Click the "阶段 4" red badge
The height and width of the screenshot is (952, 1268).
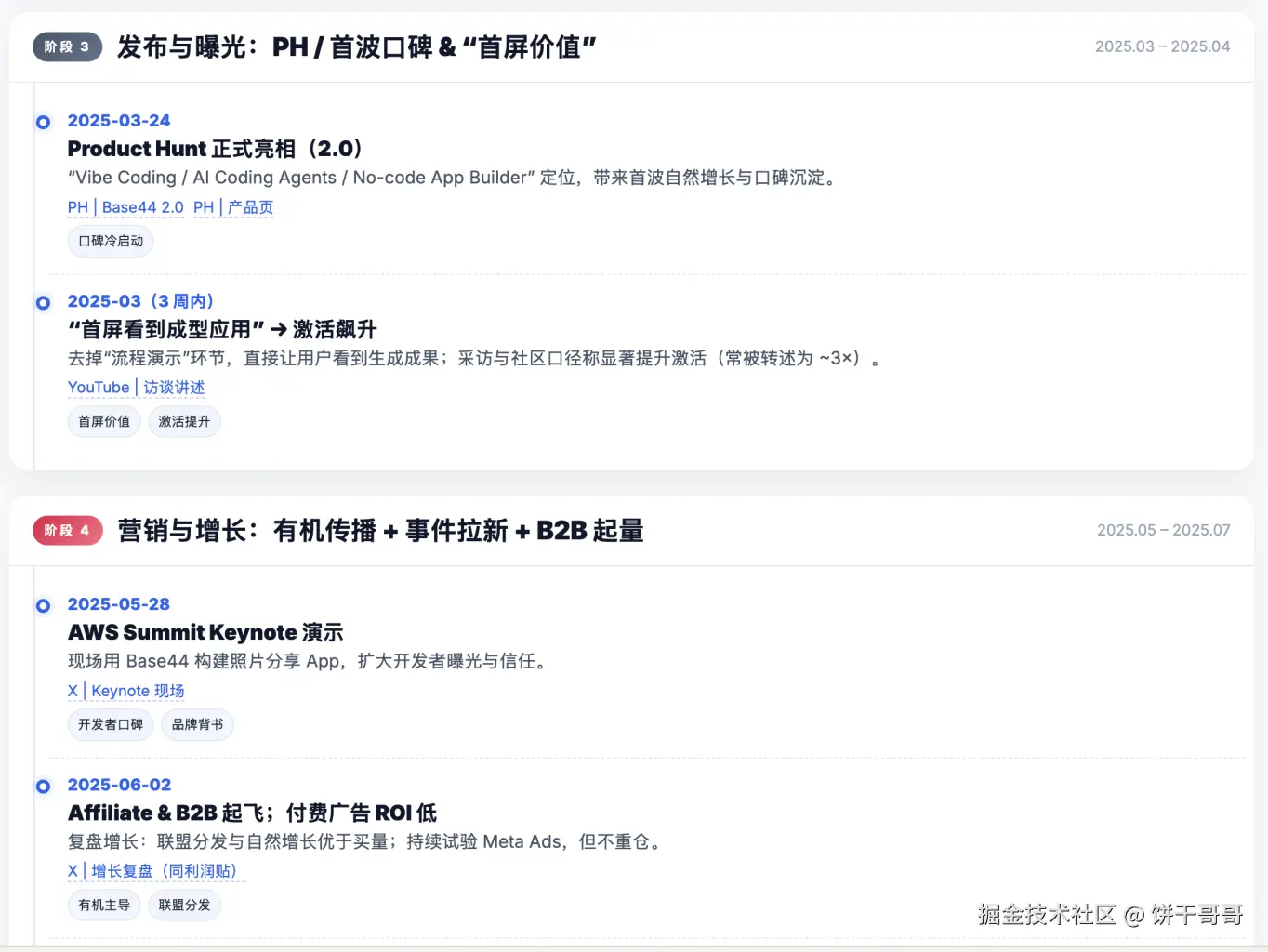point(67,530)
